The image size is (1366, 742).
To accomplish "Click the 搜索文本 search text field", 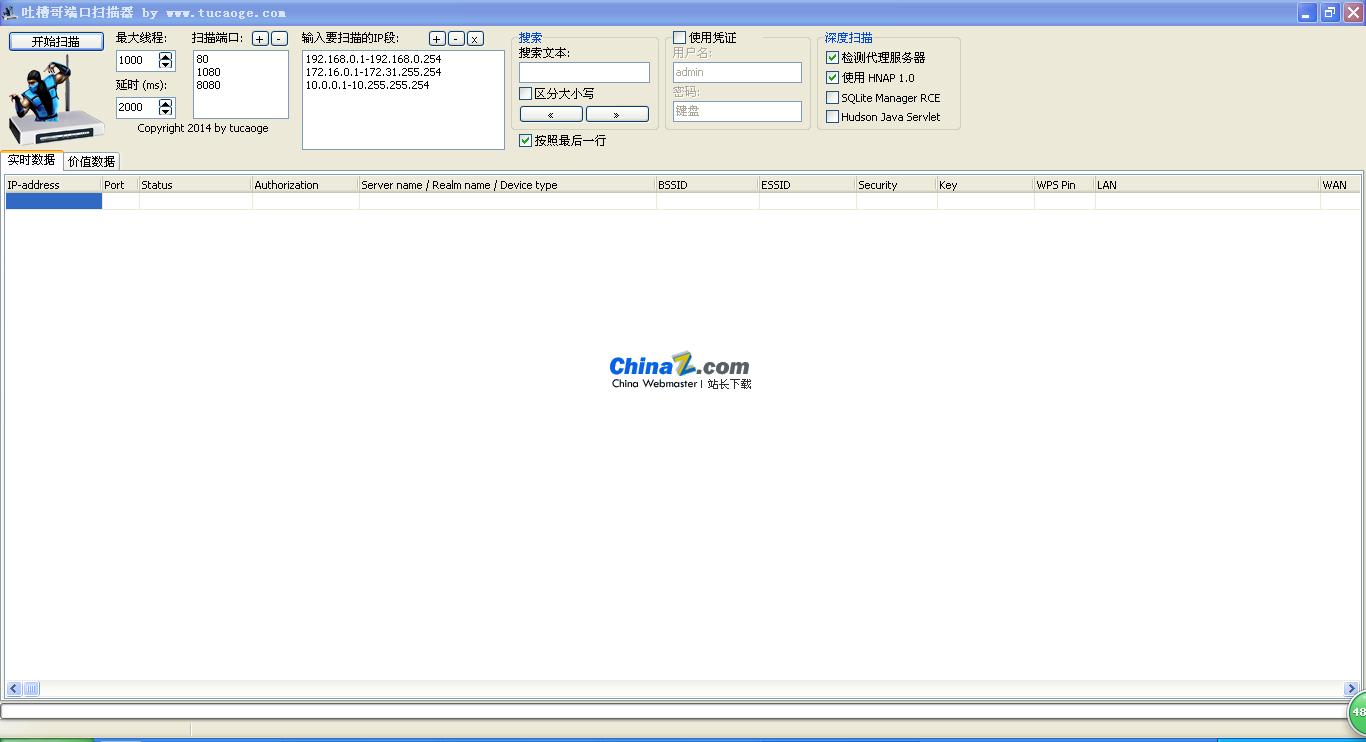I will 584,72.
